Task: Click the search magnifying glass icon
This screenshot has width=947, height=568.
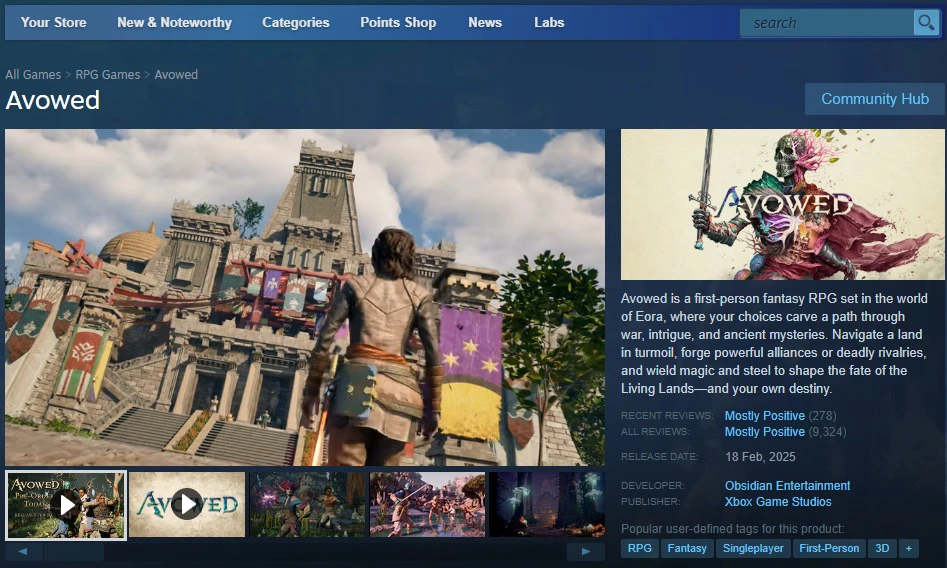Action: [x=926, y=23]
